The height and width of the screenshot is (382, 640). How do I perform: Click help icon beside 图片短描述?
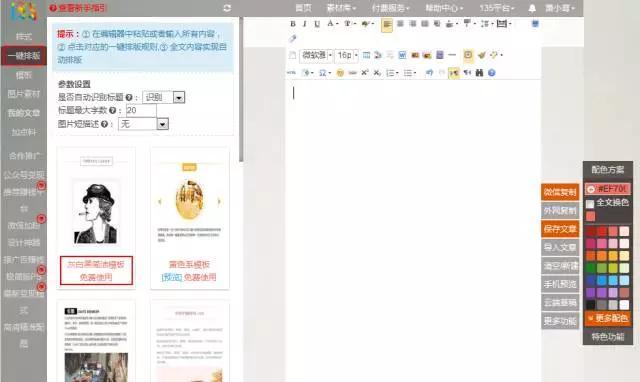click(x=104, y=124)
